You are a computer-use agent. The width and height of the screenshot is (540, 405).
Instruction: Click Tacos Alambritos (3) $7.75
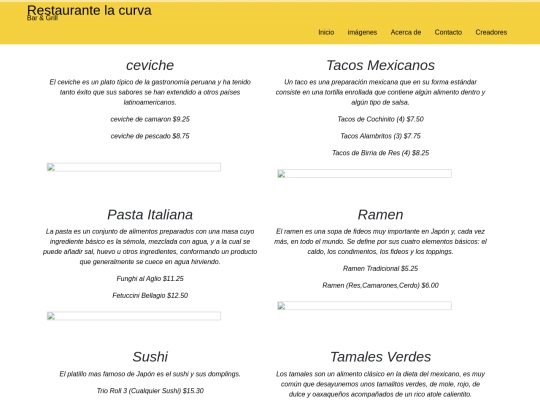[x=380, y=136]
